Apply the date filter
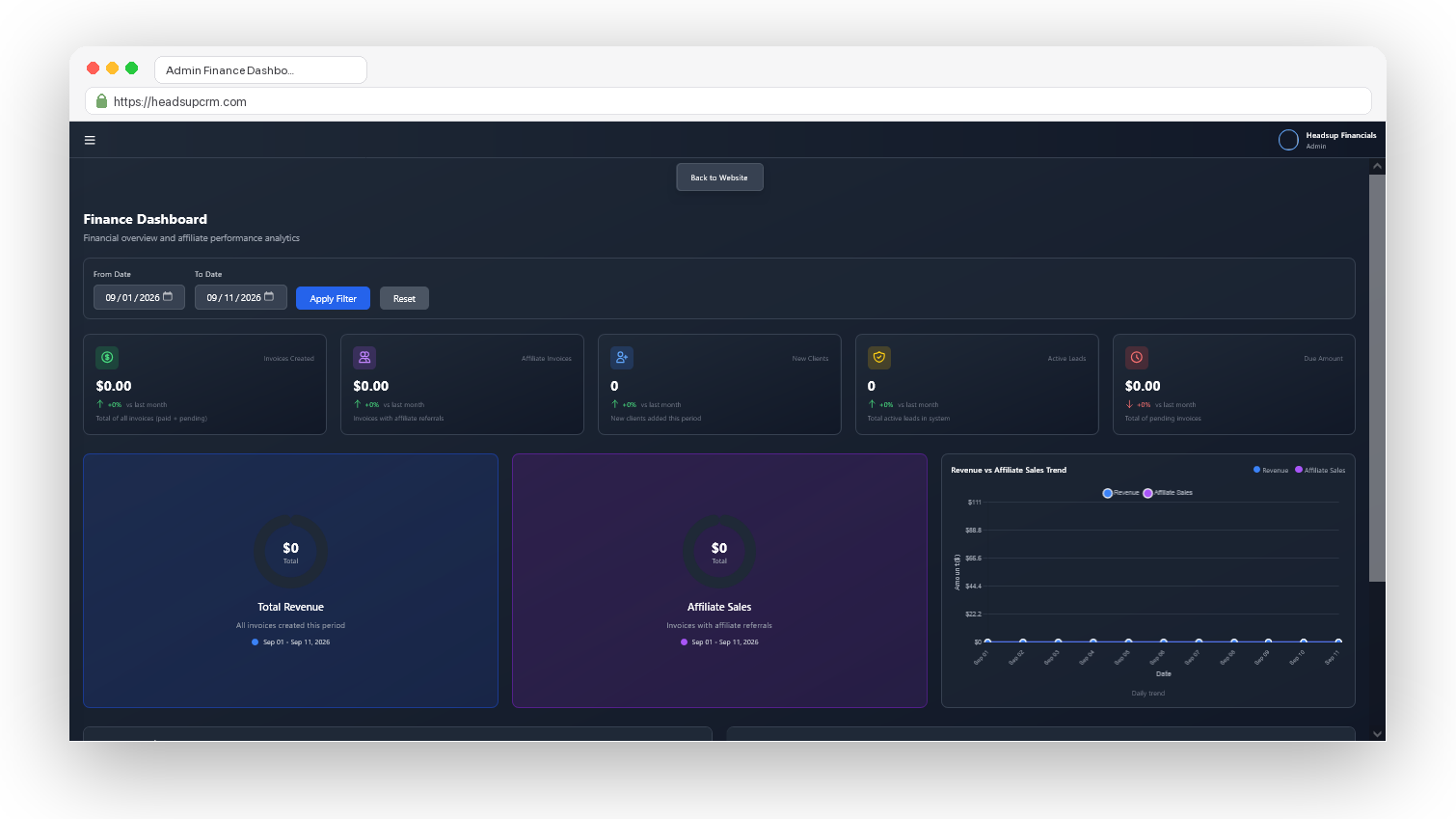 pyautogui.click(x=333, y=298)
